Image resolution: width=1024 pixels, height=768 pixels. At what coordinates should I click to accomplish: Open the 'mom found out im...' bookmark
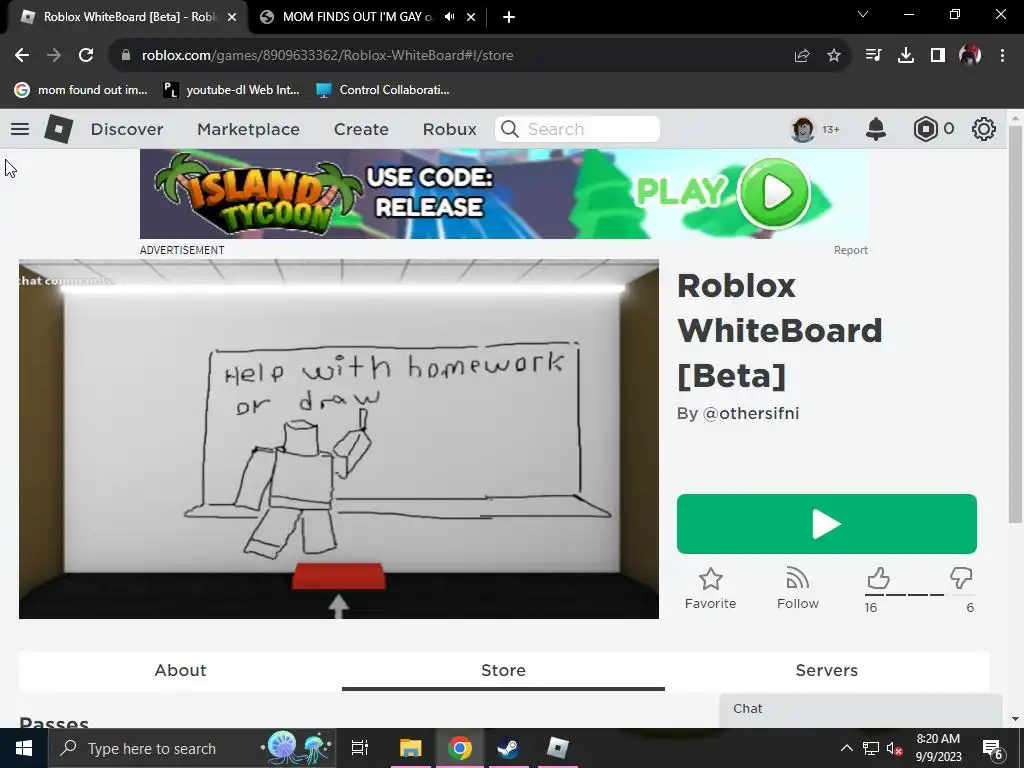81,90
